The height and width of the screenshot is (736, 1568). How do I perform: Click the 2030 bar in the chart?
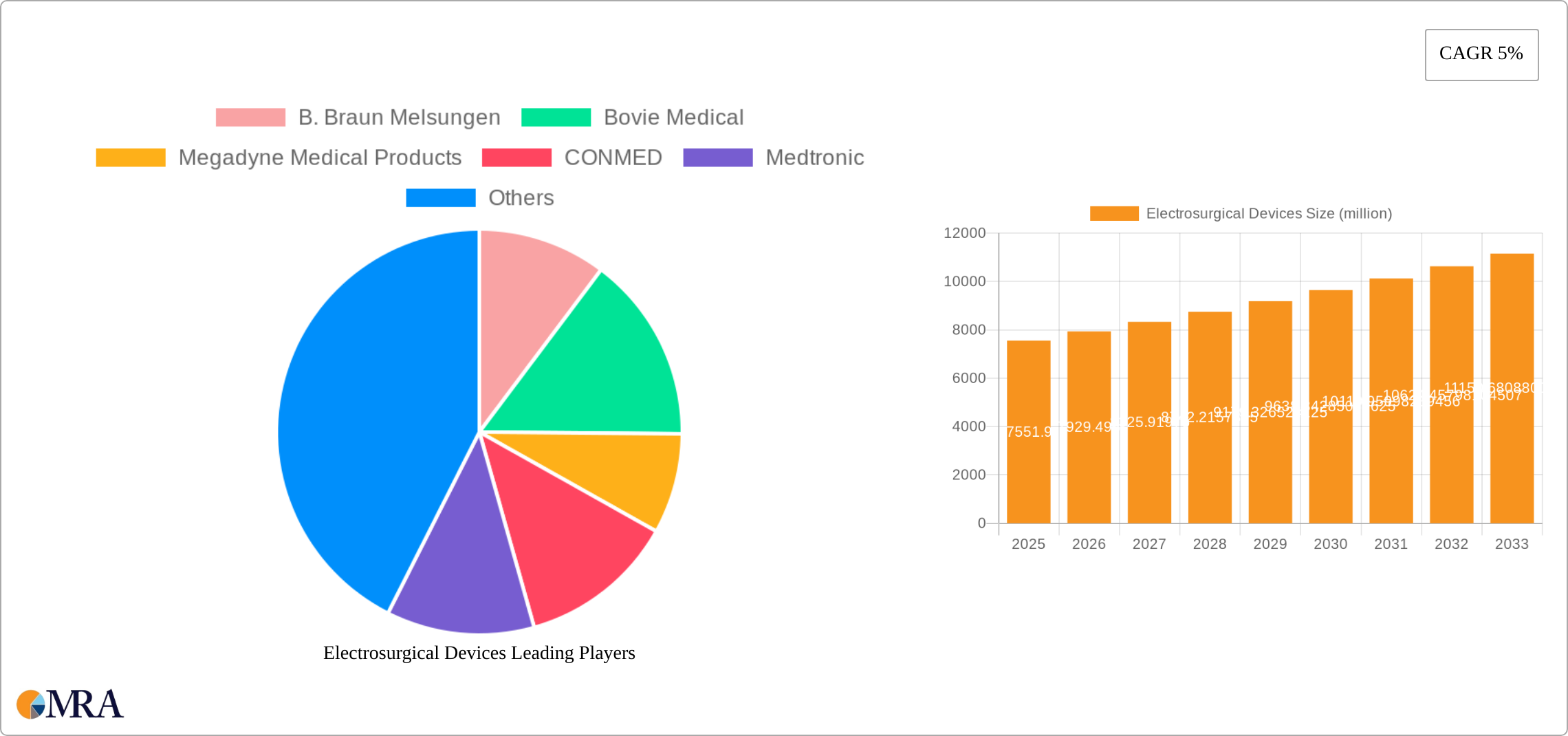click(1331, 407)
